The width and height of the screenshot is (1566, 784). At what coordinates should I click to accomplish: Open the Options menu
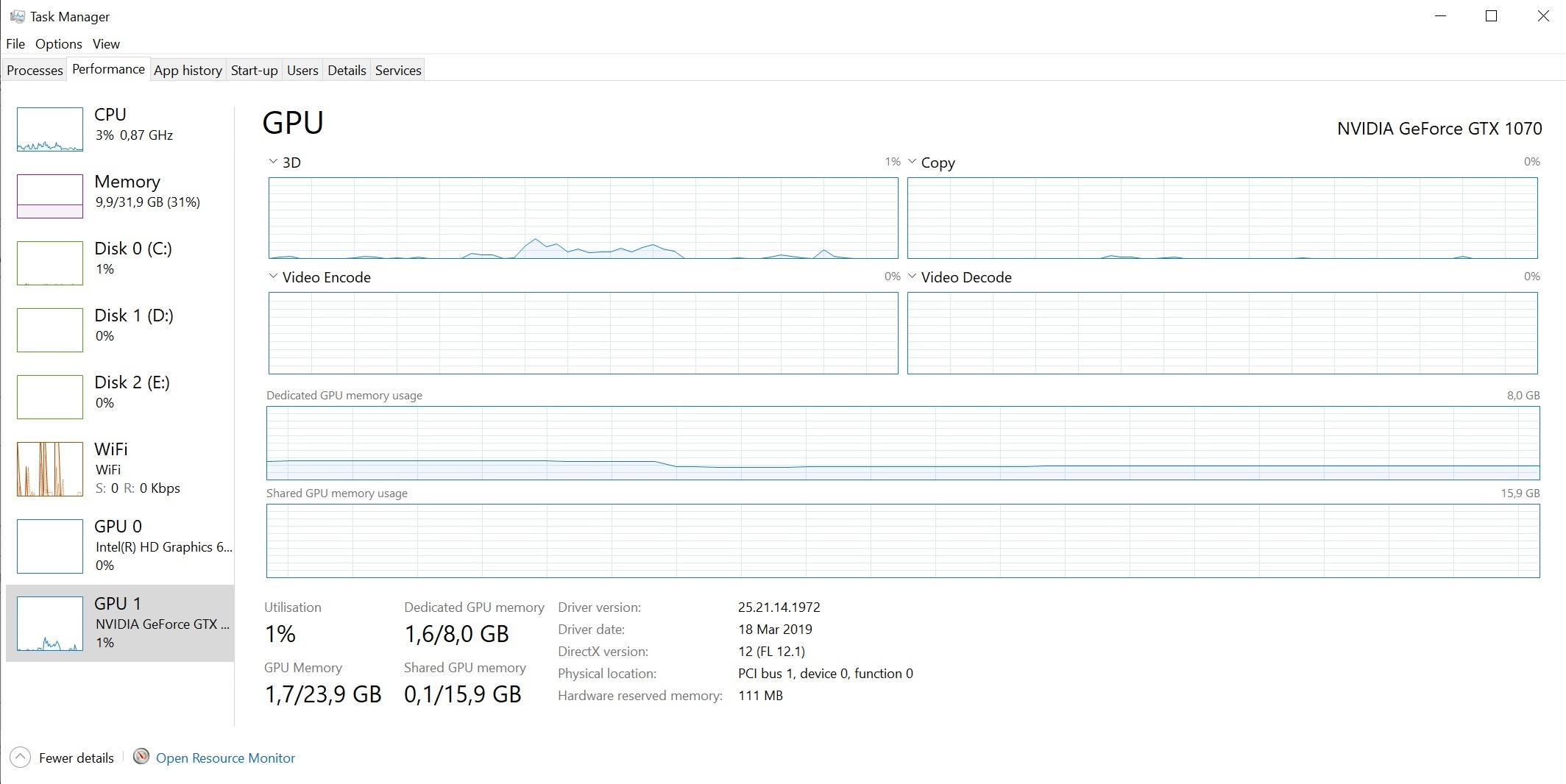click(x=58, y=44)
